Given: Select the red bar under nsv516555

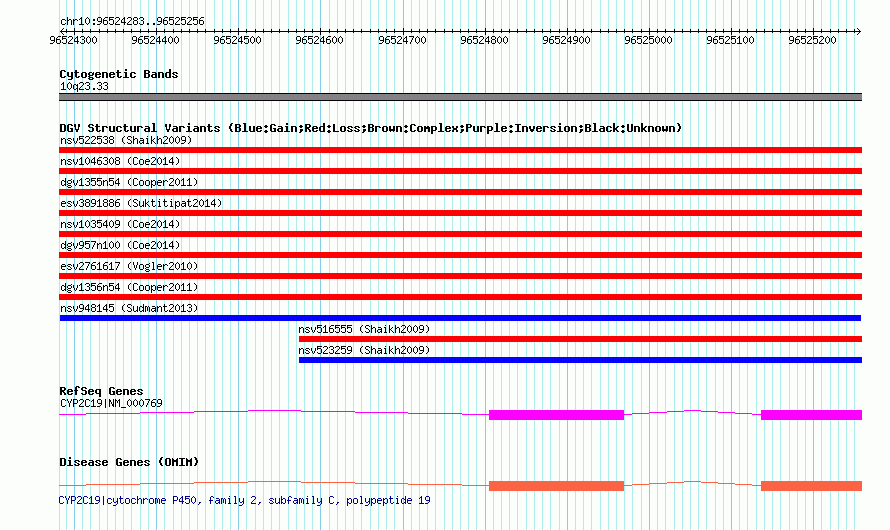Looking at the screenshot, I should [580, 339].
